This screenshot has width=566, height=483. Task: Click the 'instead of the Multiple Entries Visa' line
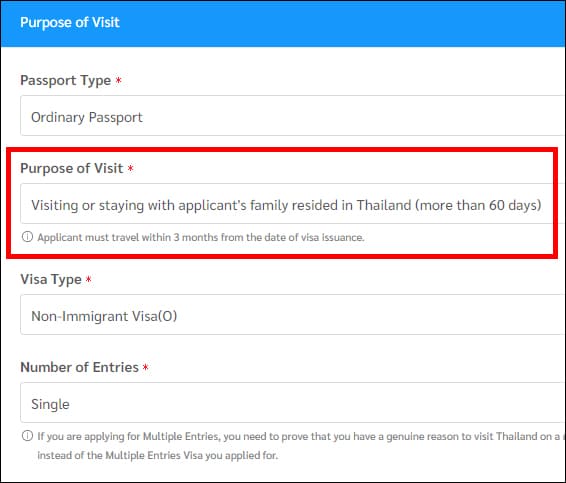click(x=158, y=455)
